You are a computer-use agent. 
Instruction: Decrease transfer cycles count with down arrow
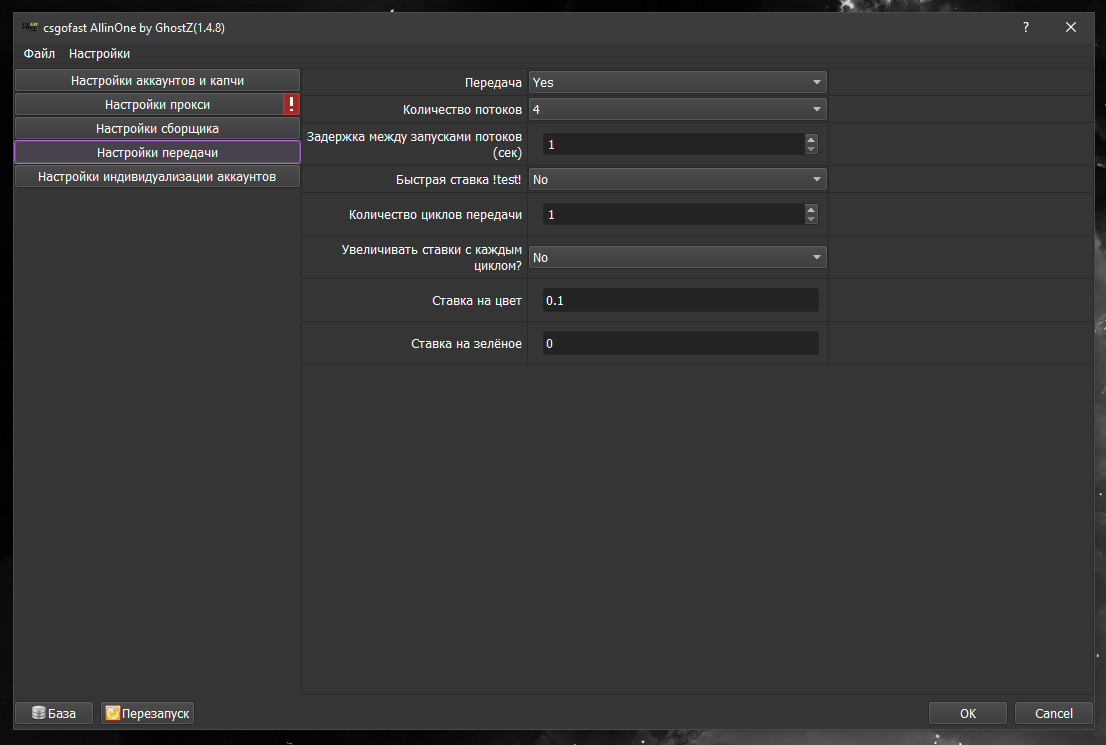(x=810, y=219)
